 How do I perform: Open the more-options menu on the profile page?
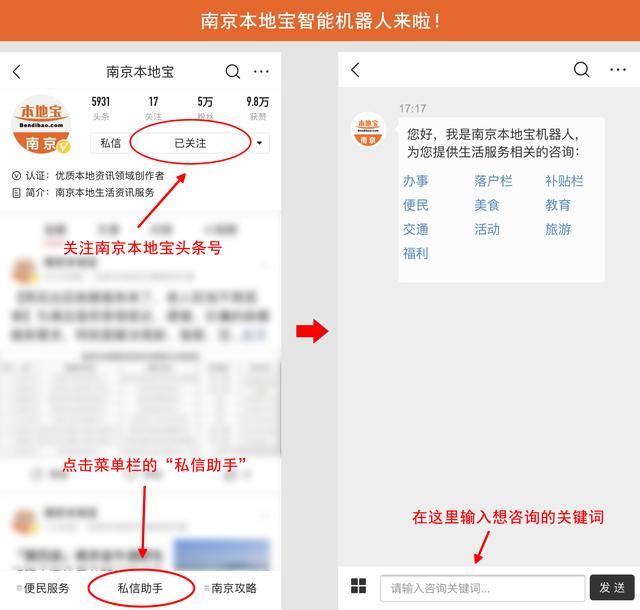pos(261,72)
